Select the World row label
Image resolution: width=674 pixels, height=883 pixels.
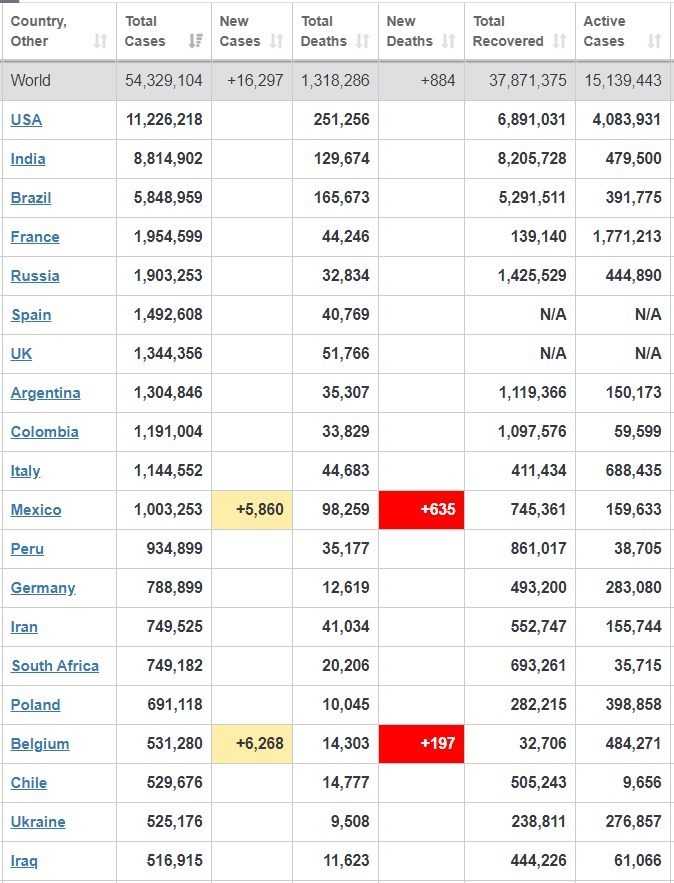31,81
